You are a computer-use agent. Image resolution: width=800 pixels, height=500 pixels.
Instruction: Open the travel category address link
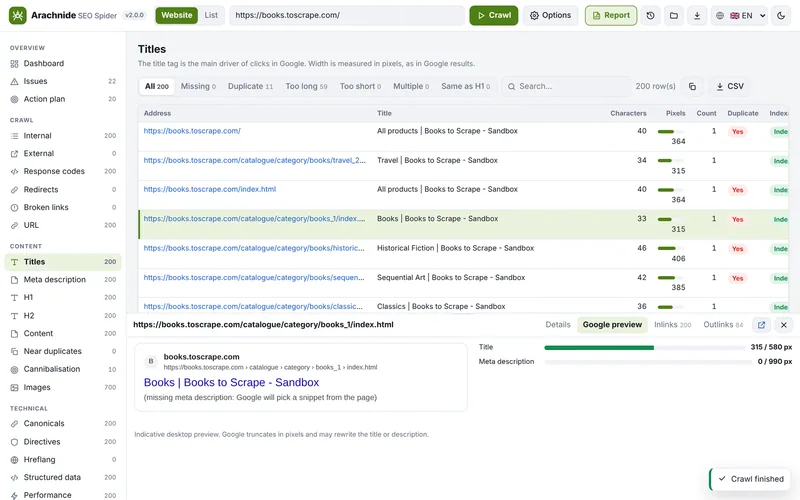pyautogui.click(x=255, y=160)
